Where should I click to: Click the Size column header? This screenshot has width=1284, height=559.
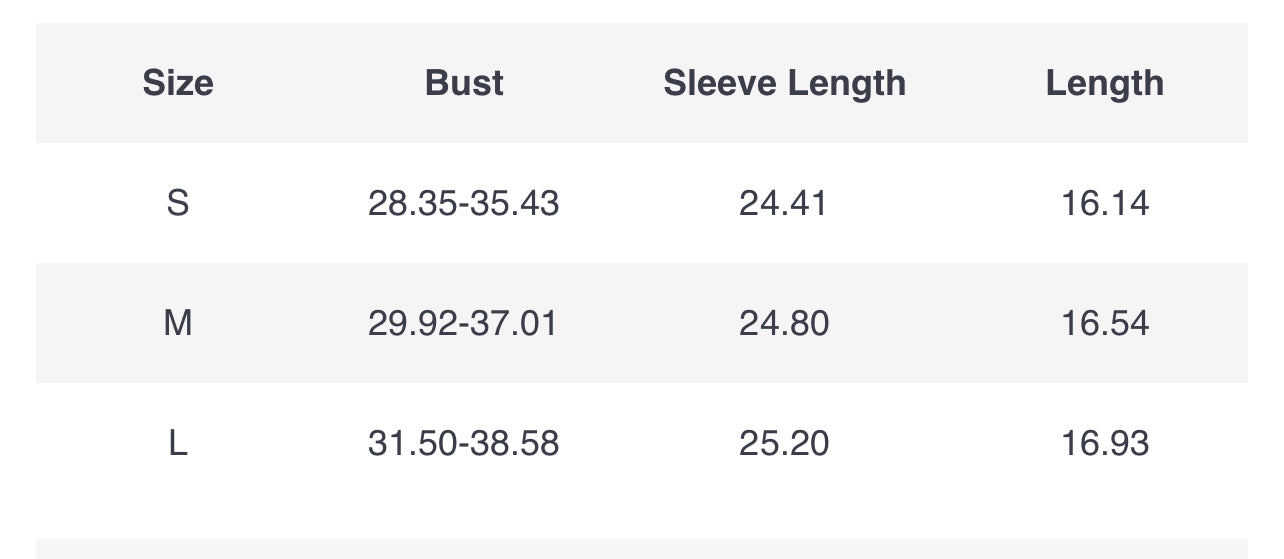point(178,83)
